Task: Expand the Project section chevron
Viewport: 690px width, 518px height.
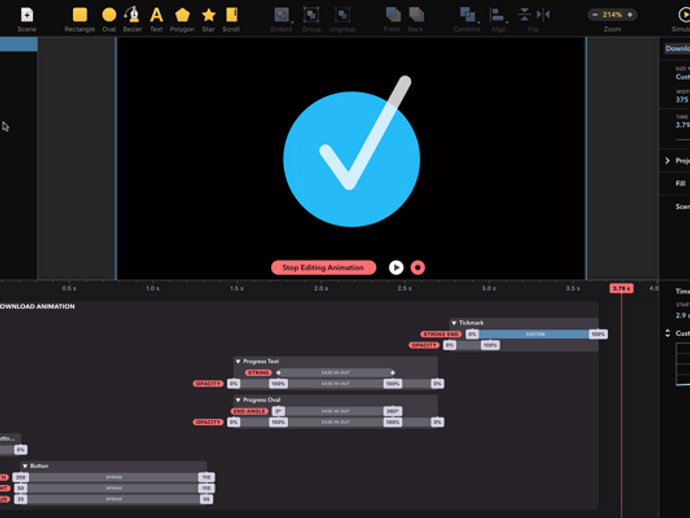Action: 668,161
